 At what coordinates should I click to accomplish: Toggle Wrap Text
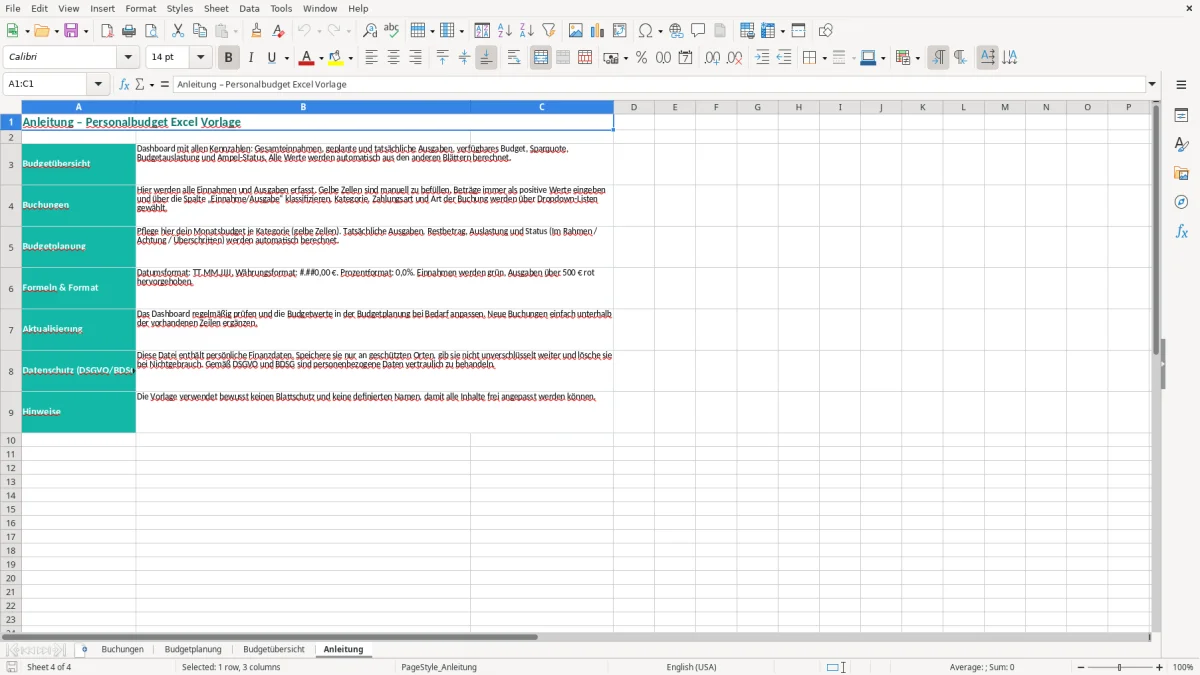(514, 58)
